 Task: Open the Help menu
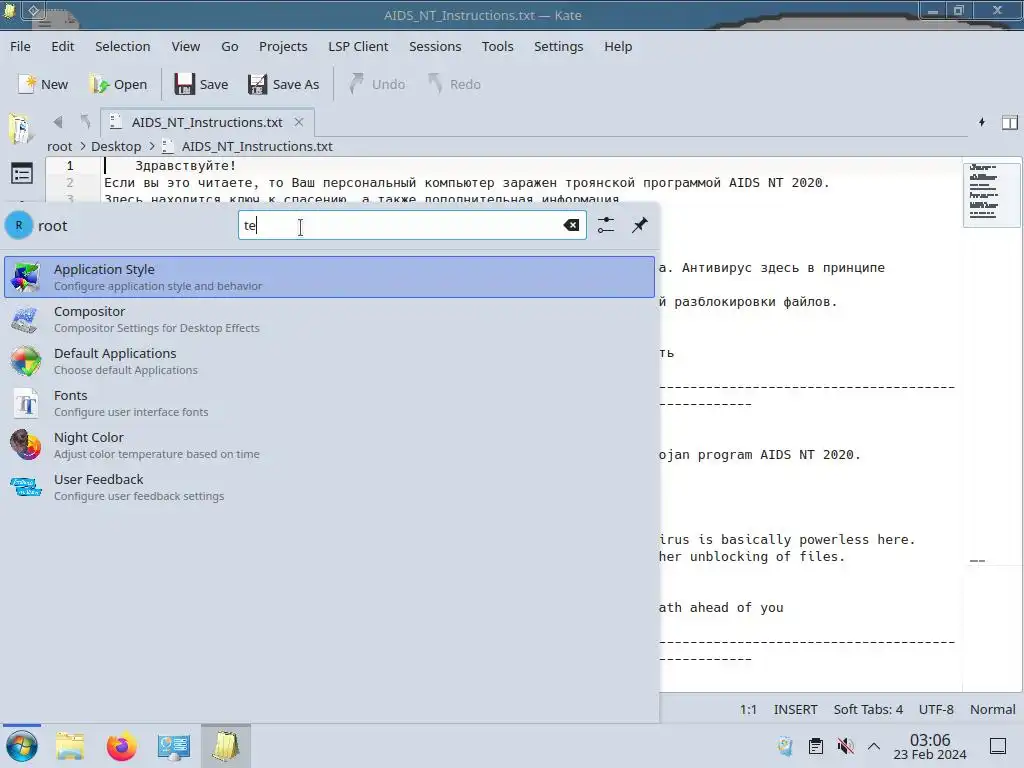[x=618, y=46]
